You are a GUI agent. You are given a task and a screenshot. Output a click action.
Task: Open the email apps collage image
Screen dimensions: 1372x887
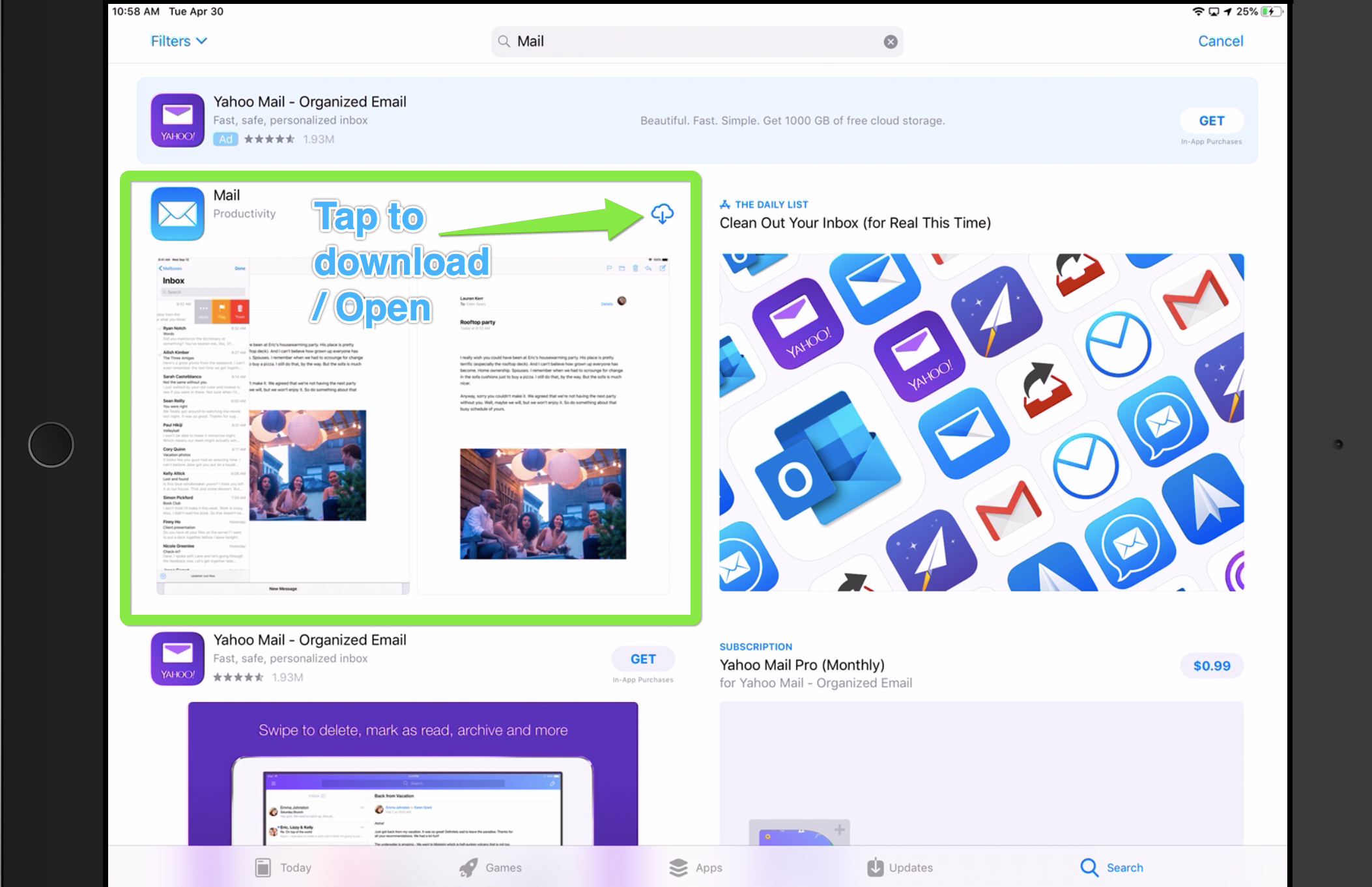(981, 423)
